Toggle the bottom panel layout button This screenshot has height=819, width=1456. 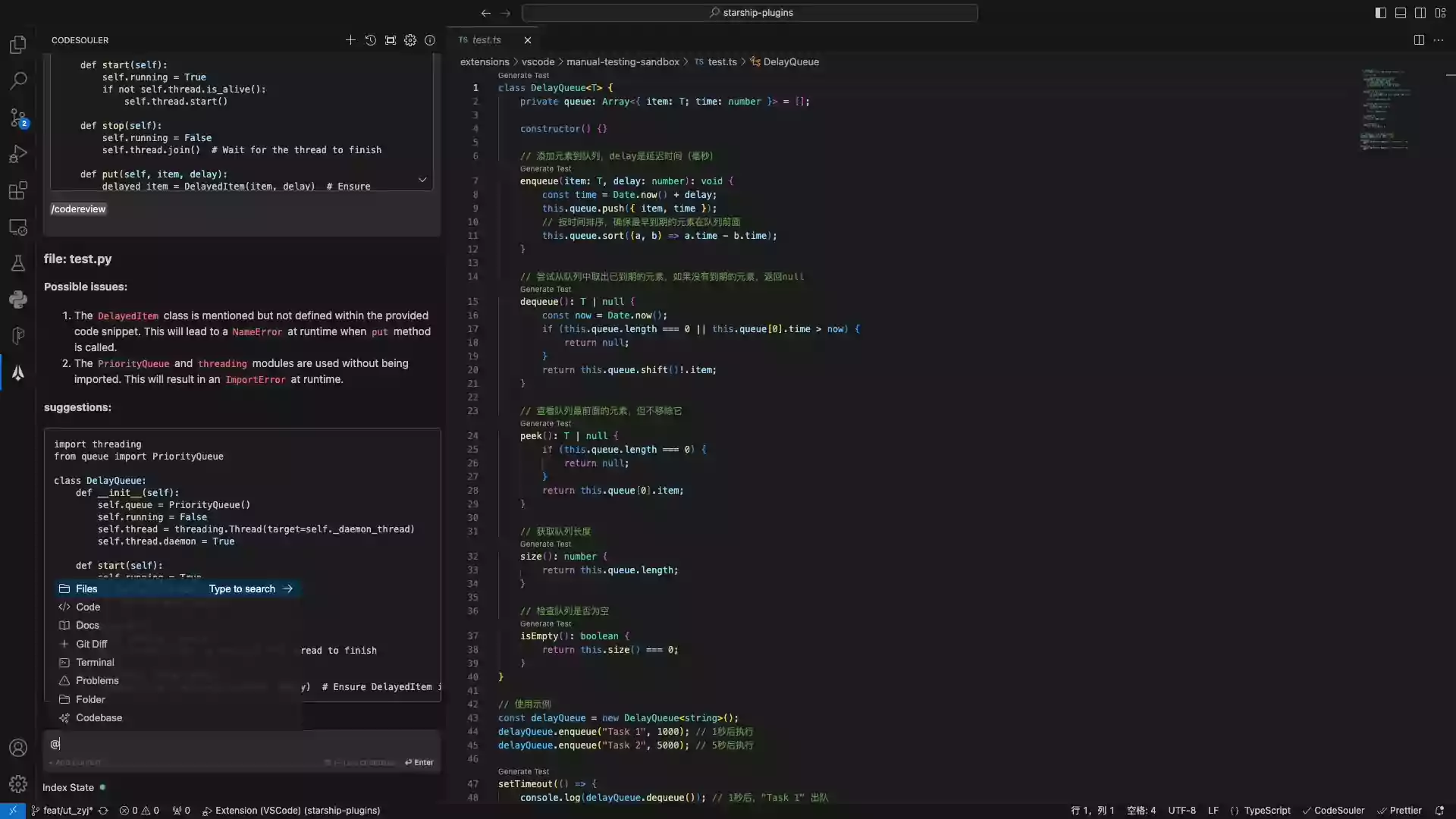coord(1400,13)
